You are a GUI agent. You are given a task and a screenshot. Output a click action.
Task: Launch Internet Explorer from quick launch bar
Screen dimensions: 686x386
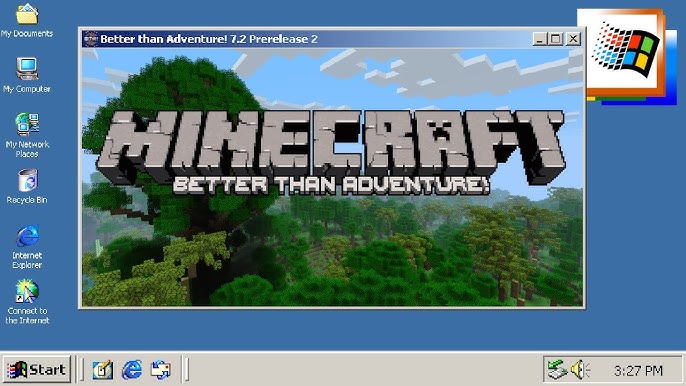click(x=132, y=370)
